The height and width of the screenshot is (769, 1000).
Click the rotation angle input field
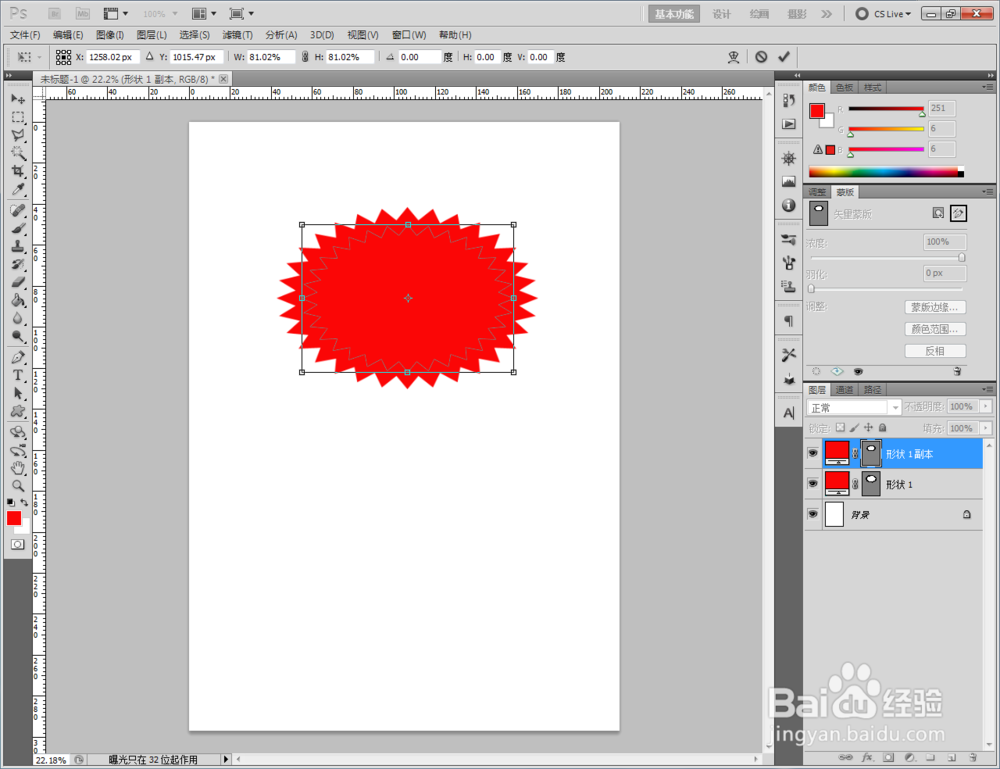pyautogui.click(x=419, y=57)
